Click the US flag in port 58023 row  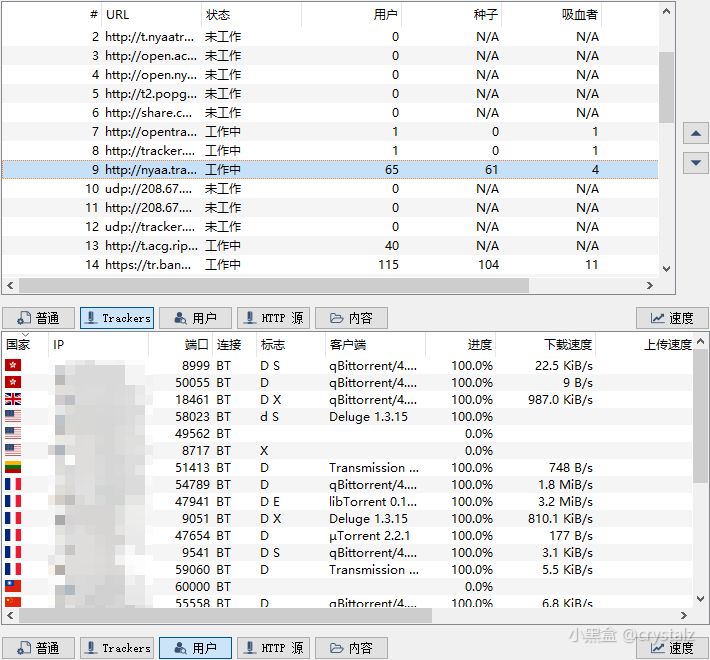click(13, 416)
